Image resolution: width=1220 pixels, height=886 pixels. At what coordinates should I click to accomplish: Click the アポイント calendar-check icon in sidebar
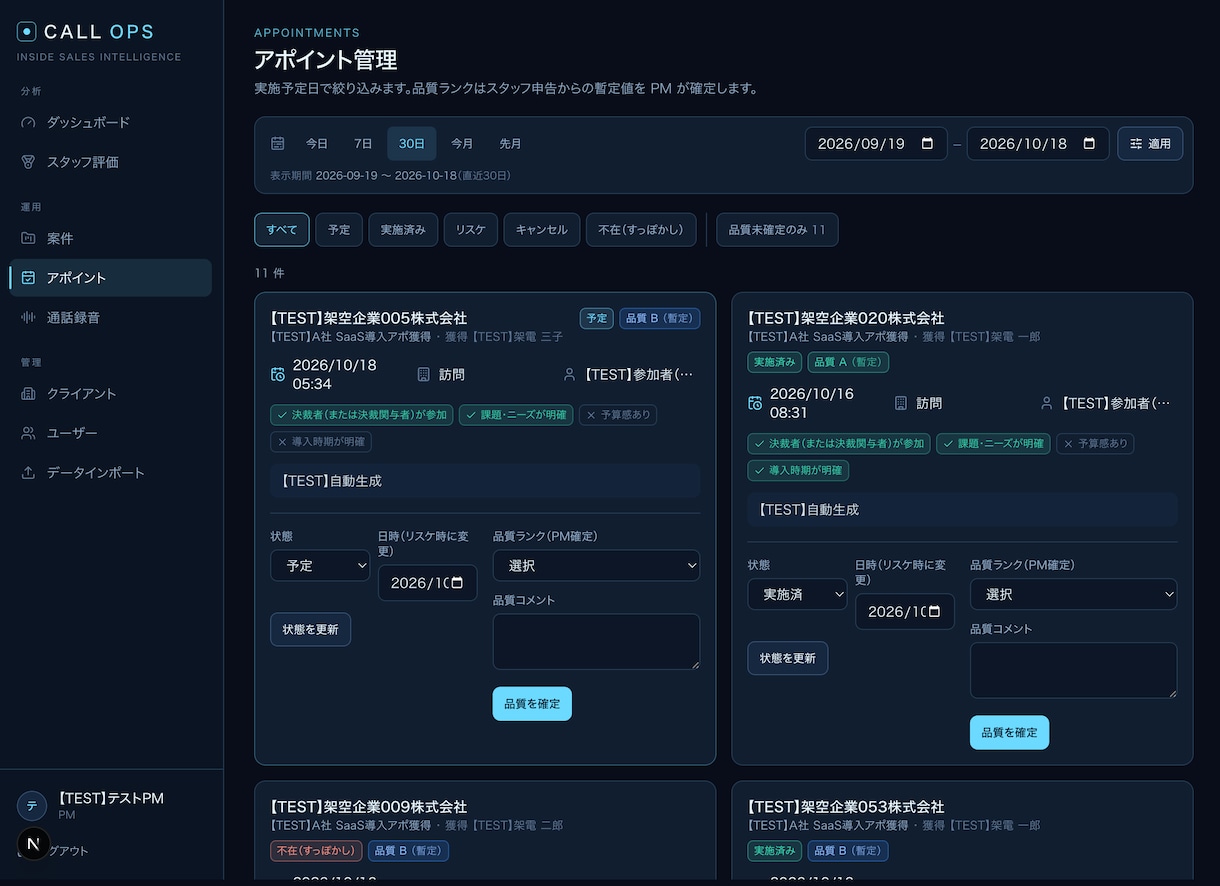(x=28, y=278)
